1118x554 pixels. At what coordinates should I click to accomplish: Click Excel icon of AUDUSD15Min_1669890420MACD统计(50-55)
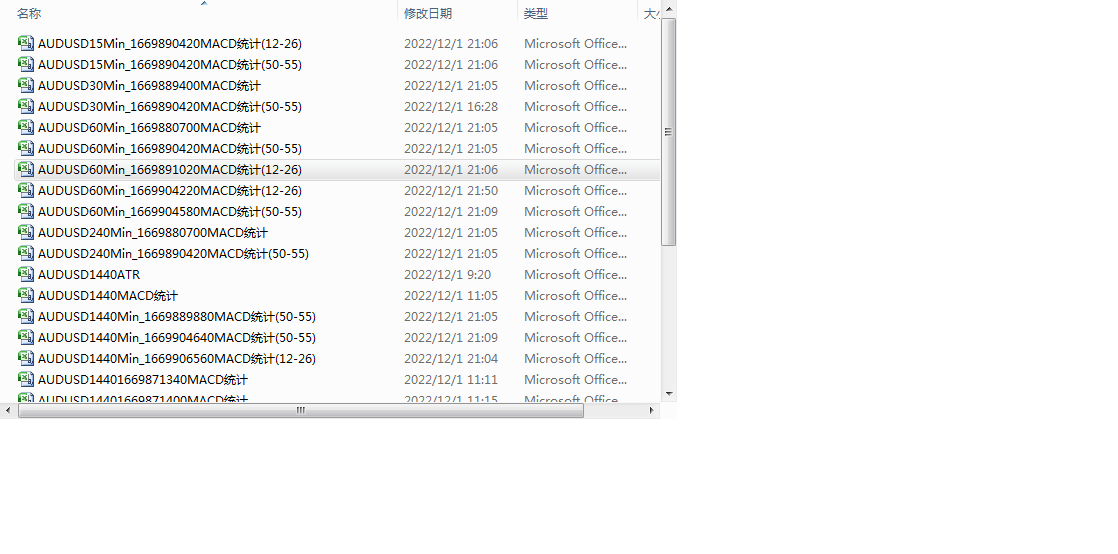tap(26, 64)
